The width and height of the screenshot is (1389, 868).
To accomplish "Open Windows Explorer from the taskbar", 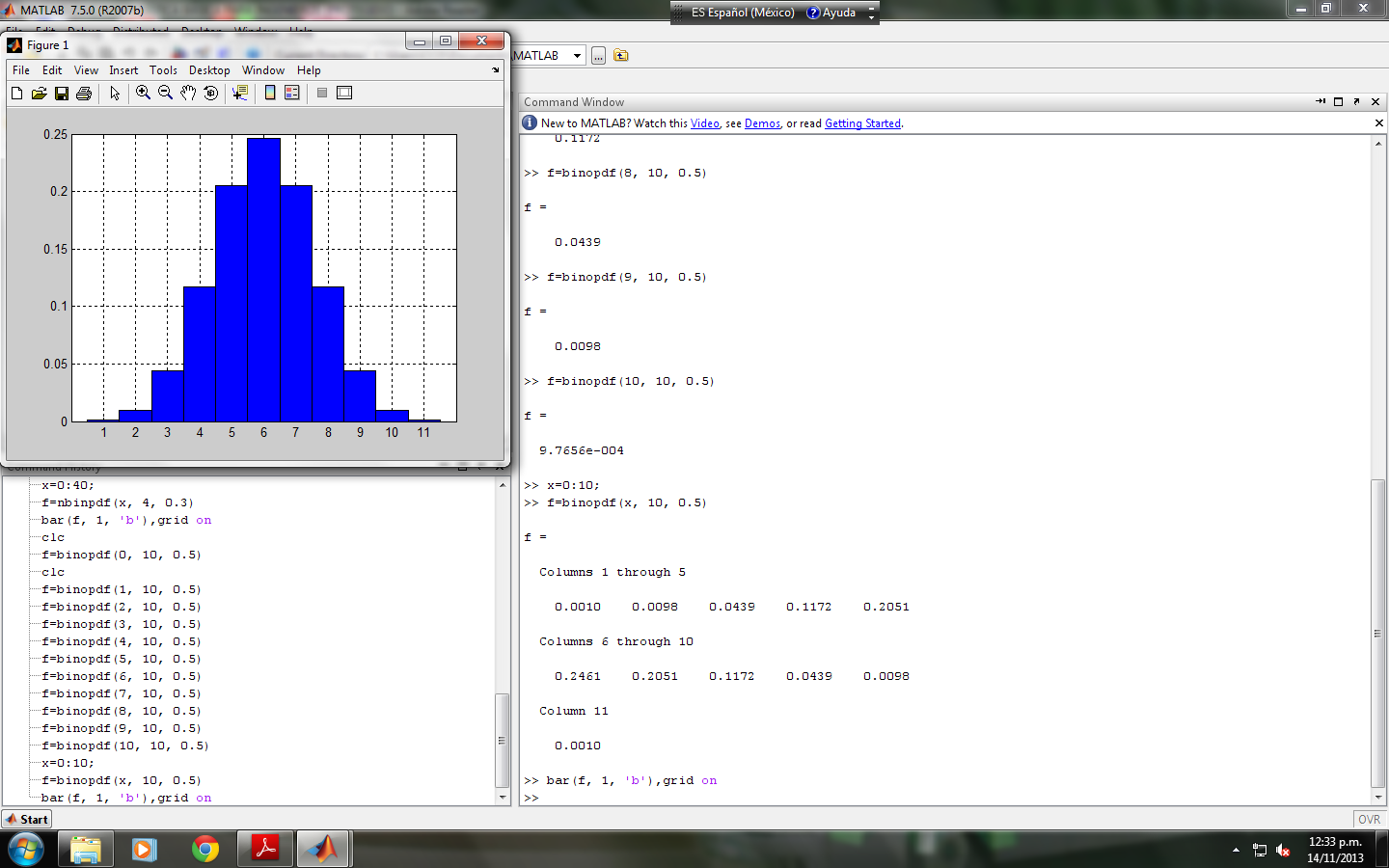I will tap(86, 850).
